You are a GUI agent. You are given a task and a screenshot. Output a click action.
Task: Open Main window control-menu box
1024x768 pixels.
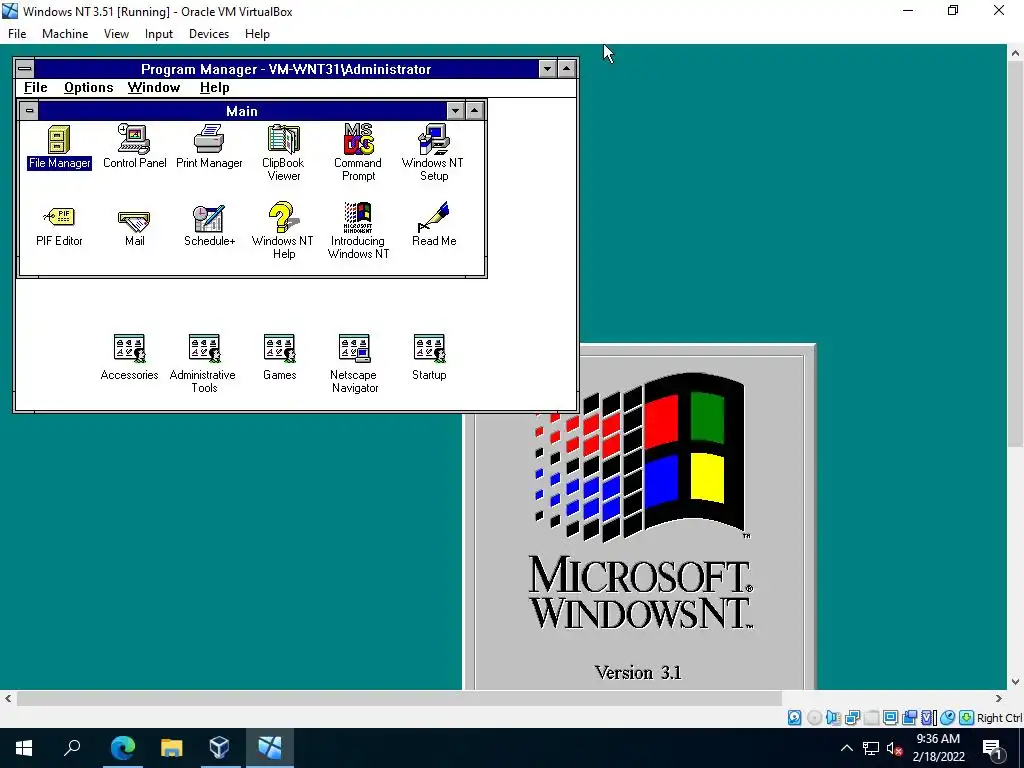tap(29, 110)
